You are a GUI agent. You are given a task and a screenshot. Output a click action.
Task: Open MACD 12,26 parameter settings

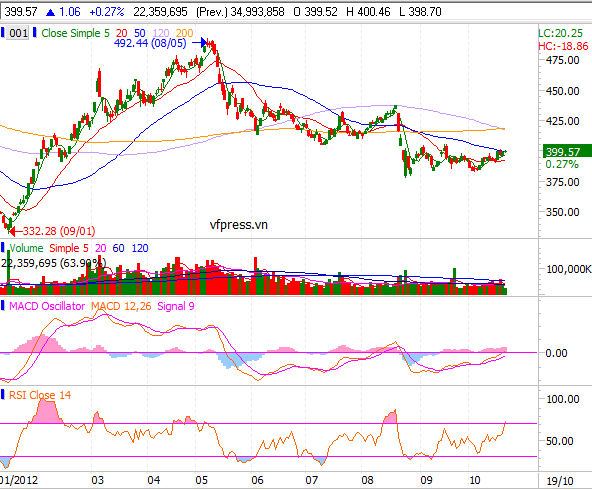coord(121,306)
